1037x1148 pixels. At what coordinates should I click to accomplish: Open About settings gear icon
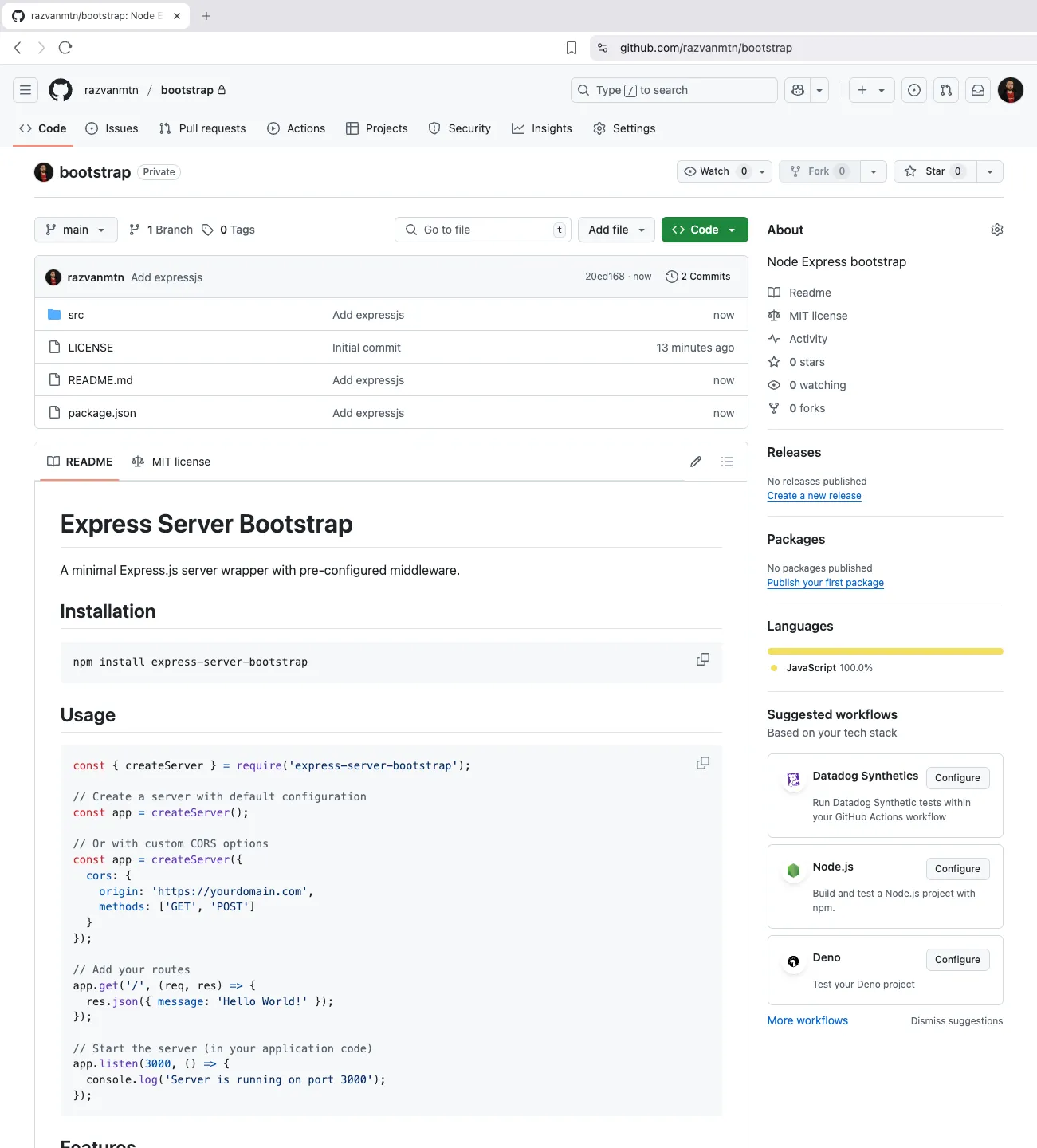coord(996,230)
